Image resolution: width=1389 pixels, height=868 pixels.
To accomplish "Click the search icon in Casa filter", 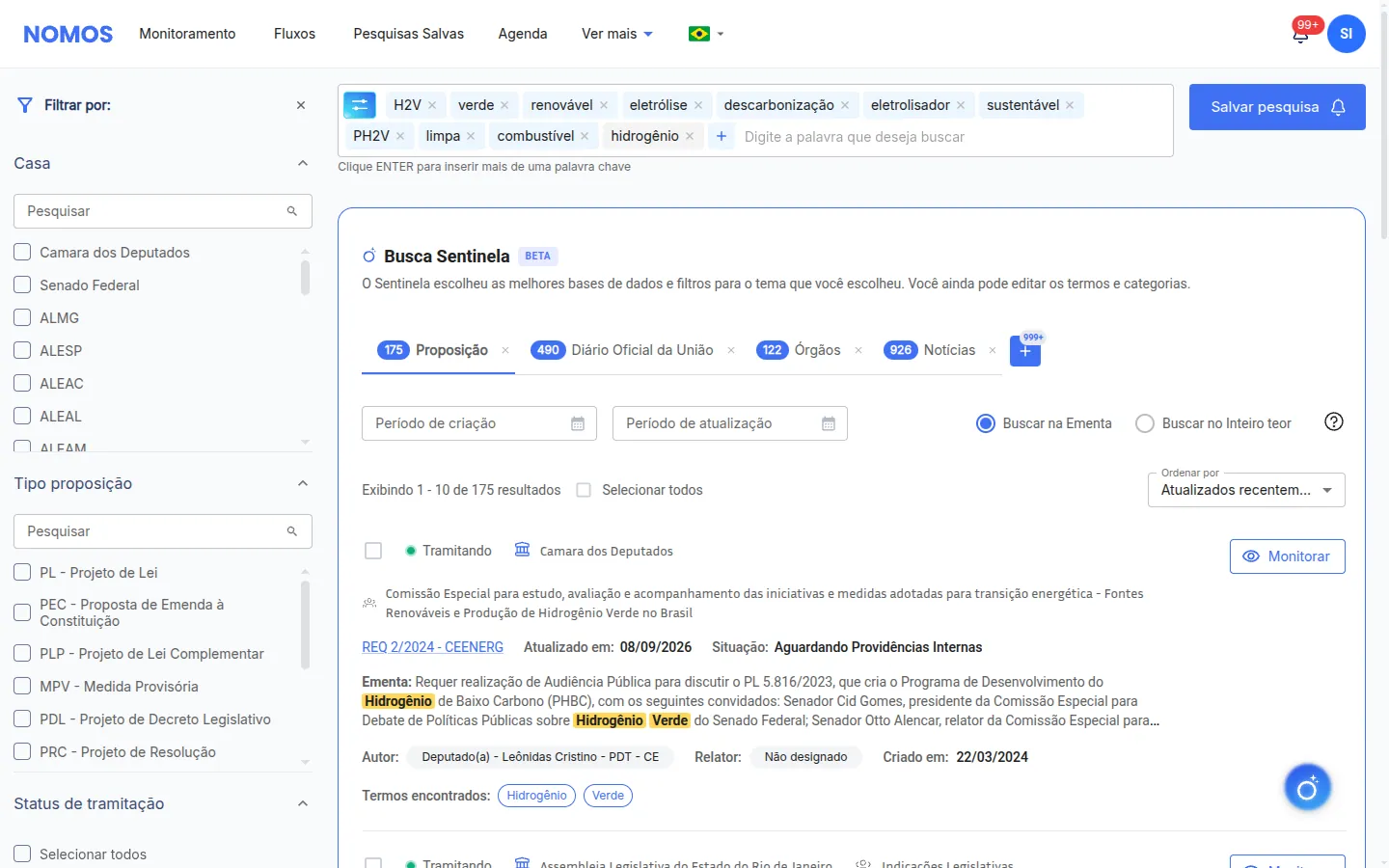I will (x=292, y=211).
